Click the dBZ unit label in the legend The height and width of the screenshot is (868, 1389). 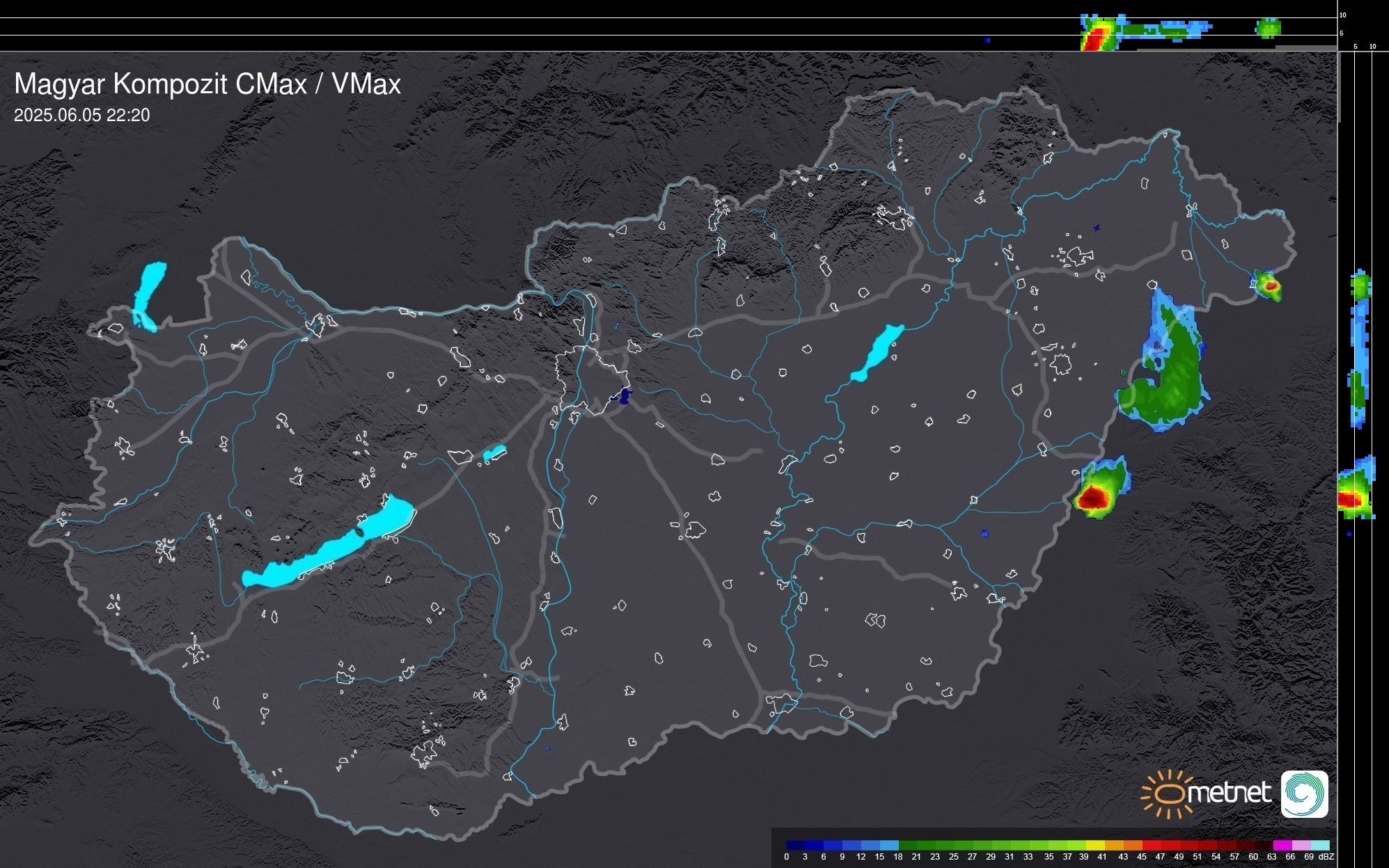point(1326,857)
